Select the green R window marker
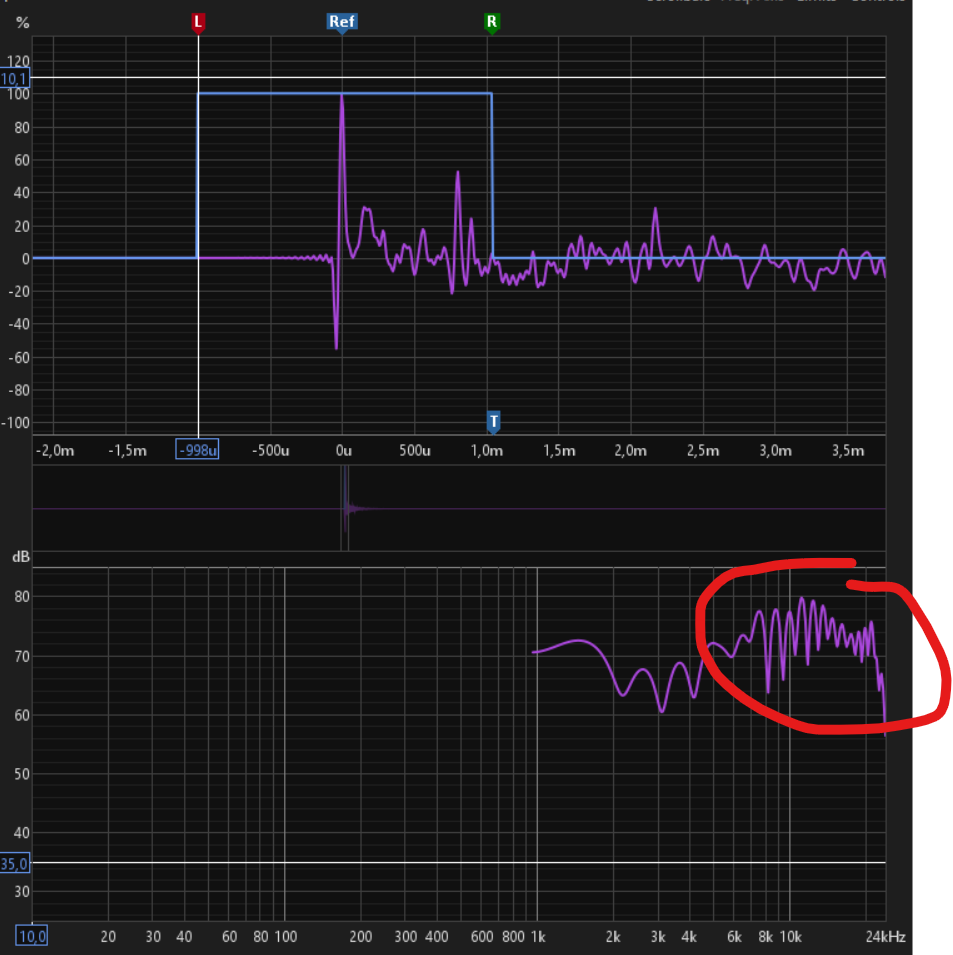Screen dimensions: 953x955 pos(491,23)
